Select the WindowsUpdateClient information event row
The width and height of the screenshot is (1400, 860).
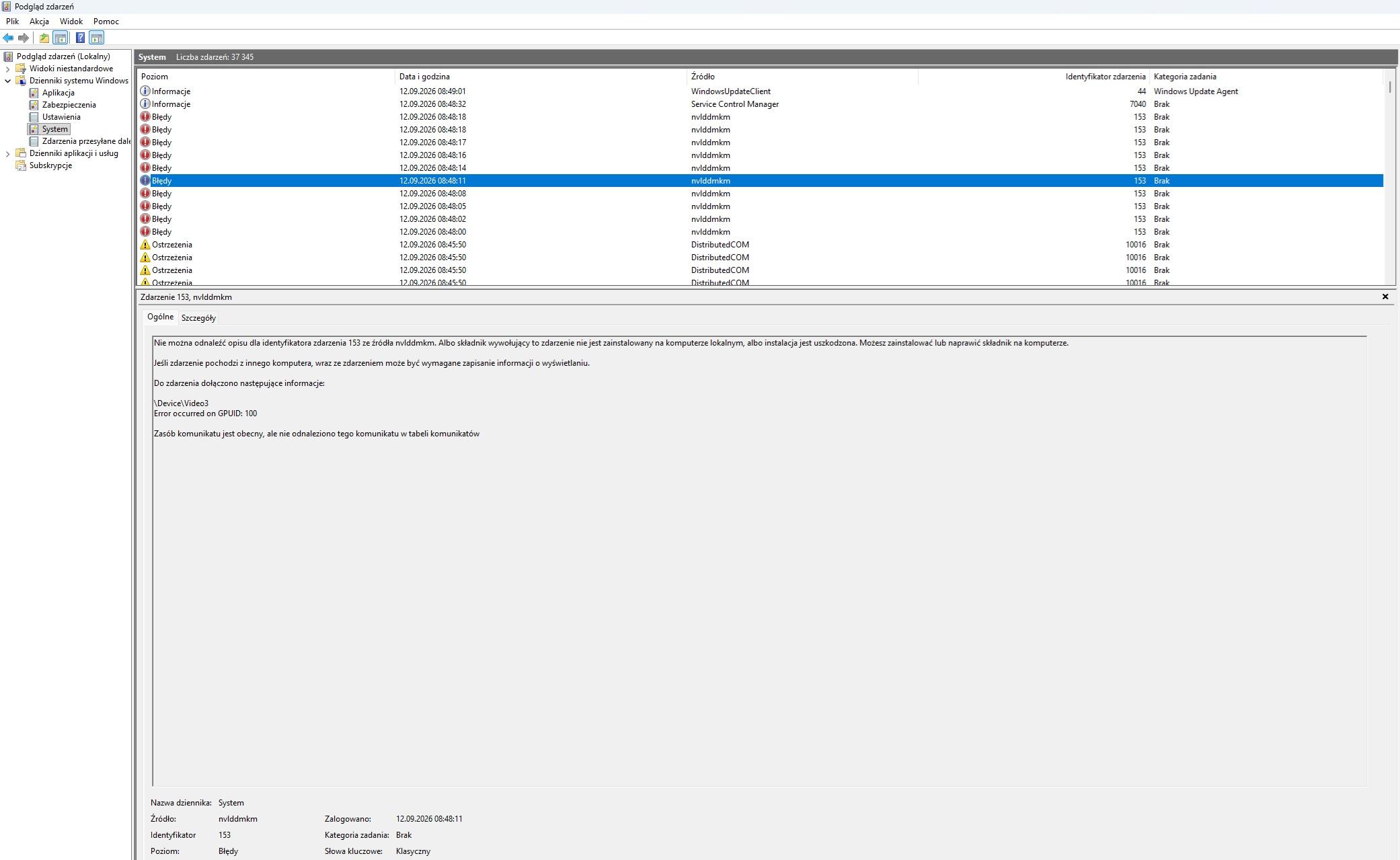click(760, 91)
